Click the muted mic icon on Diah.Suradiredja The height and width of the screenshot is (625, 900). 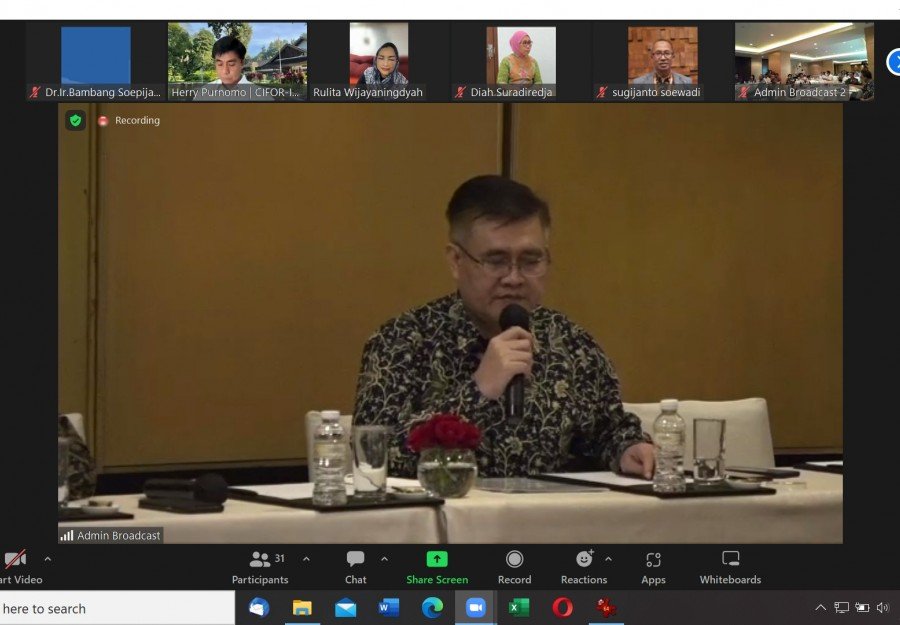pyautogui.click(x=460, y=92)
